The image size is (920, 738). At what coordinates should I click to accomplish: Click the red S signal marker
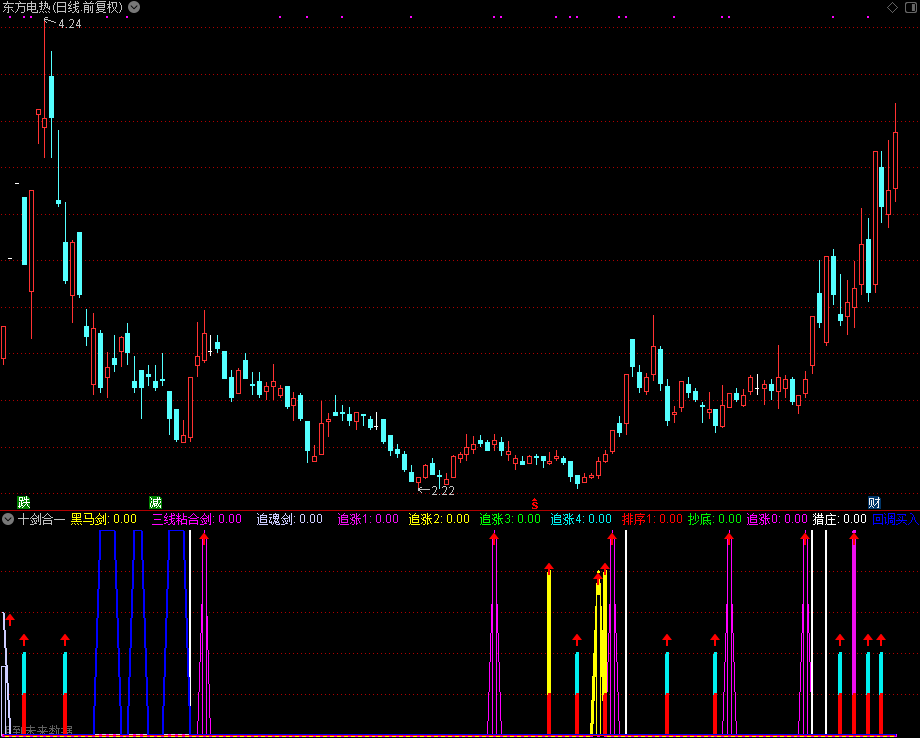(535, 503)
